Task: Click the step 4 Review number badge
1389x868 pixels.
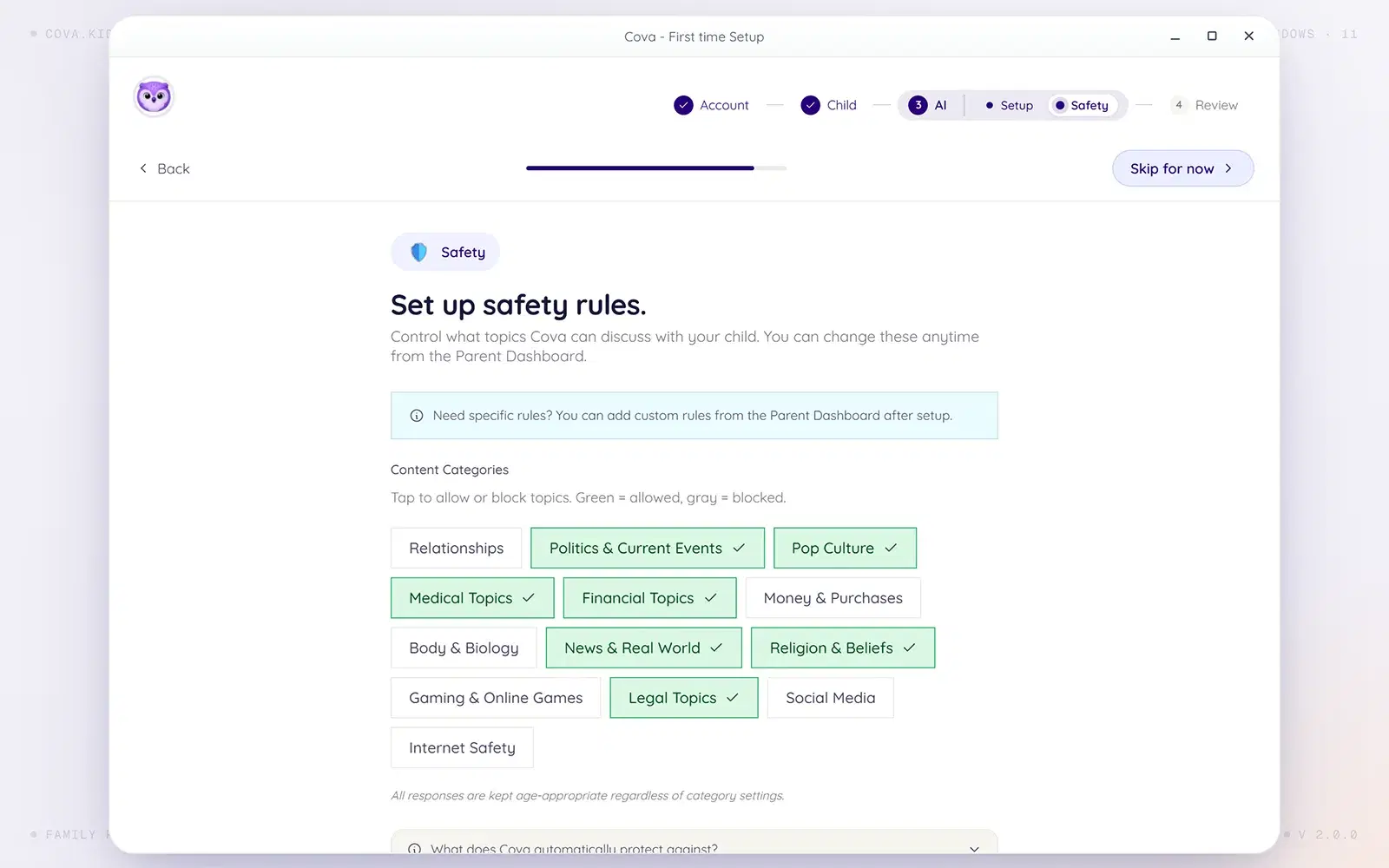Action: 1178,105
